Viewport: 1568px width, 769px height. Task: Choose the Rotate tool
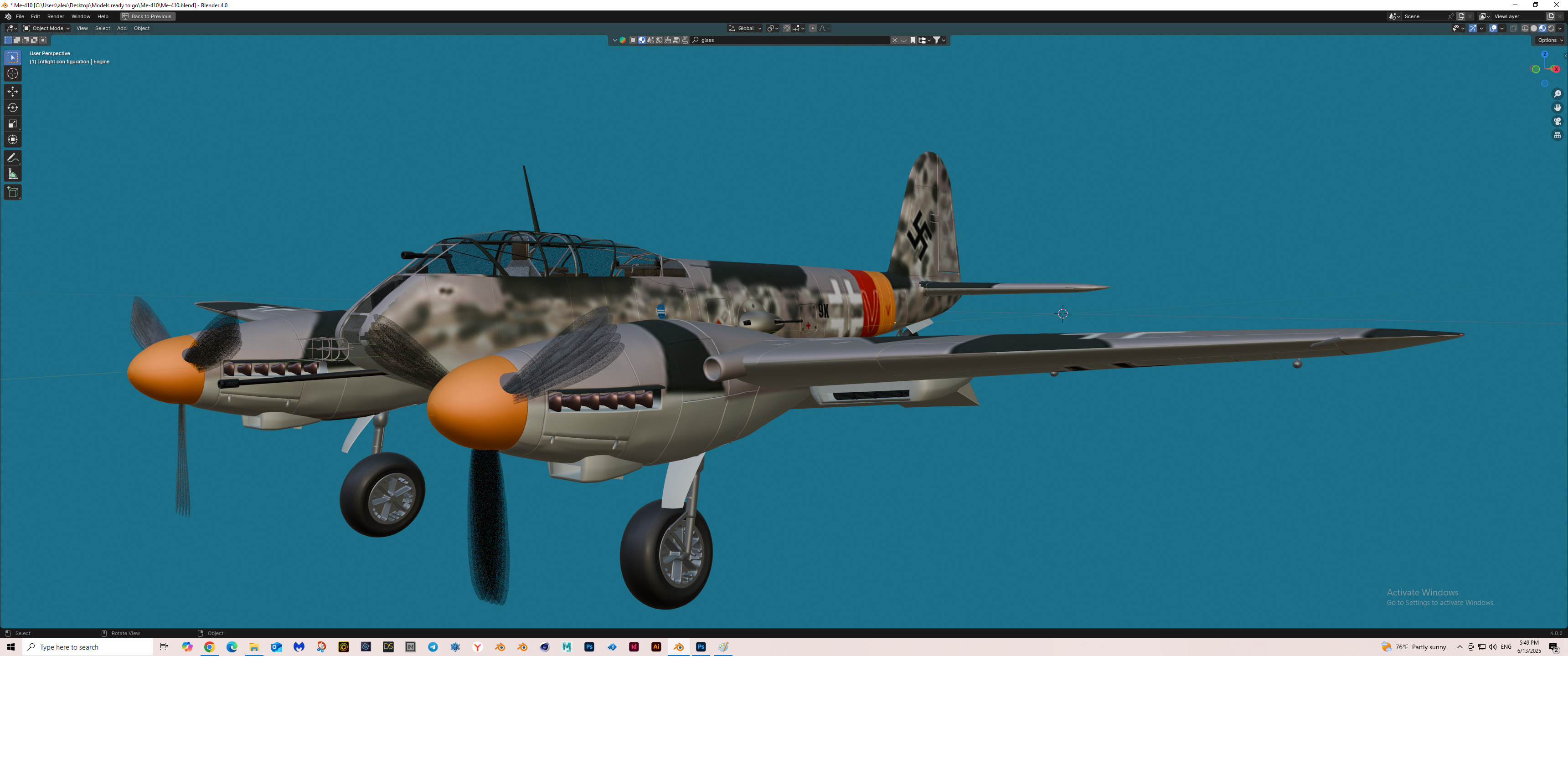tap(13, 108)
